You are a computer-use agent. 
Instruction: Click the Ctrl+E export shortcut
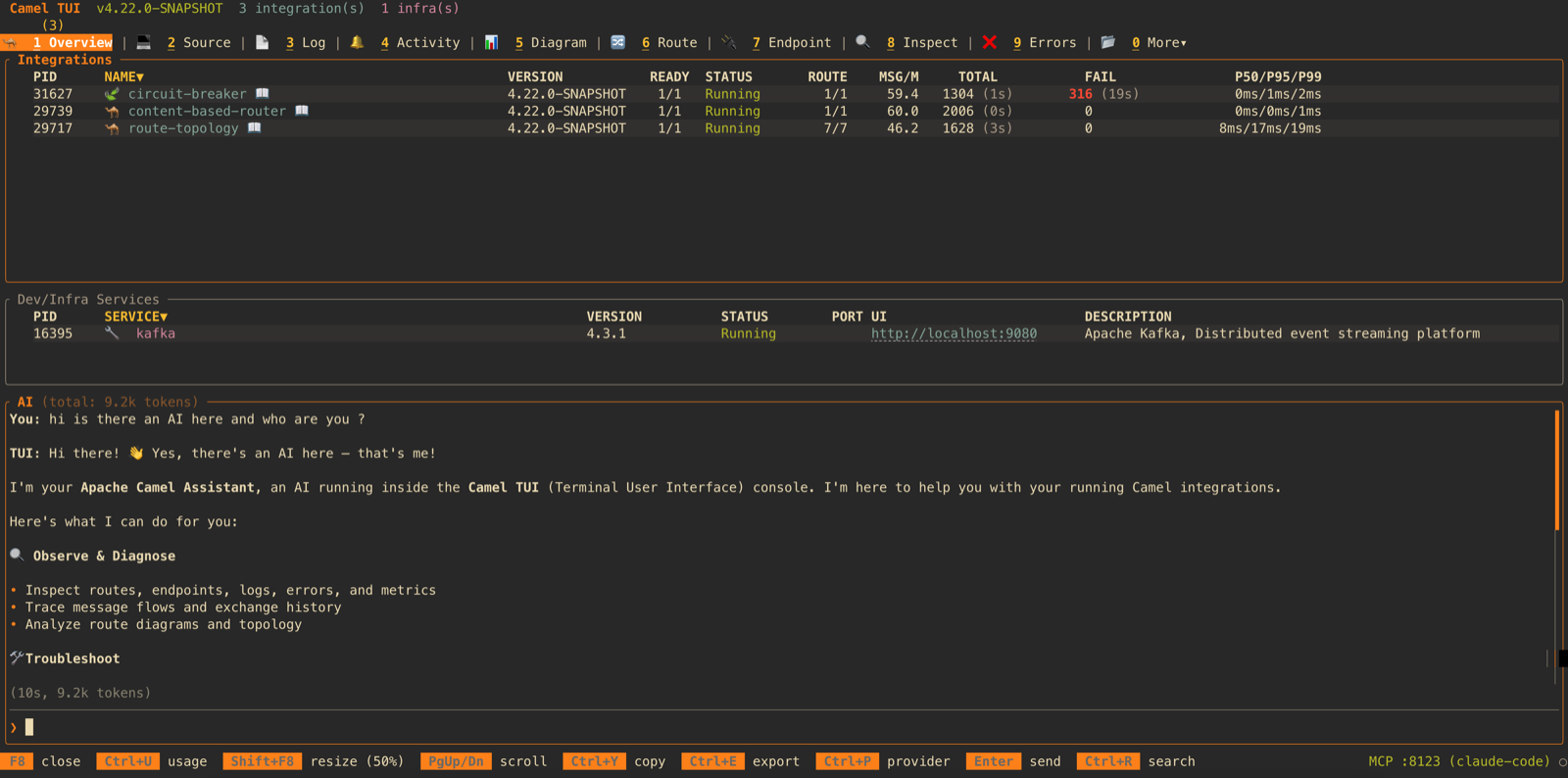coord(741,761)
